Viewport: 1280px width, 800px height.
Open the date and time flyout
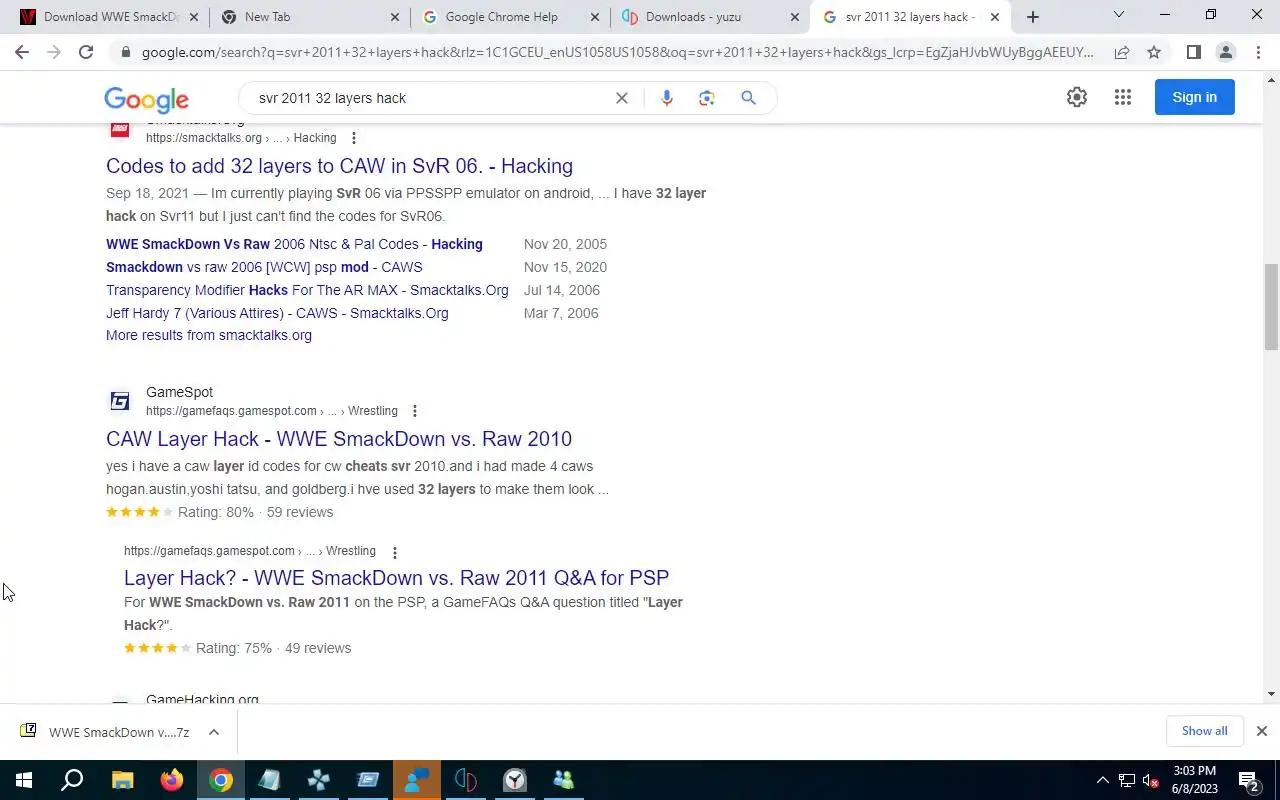pyautogui.click(x=1194, y=780)
